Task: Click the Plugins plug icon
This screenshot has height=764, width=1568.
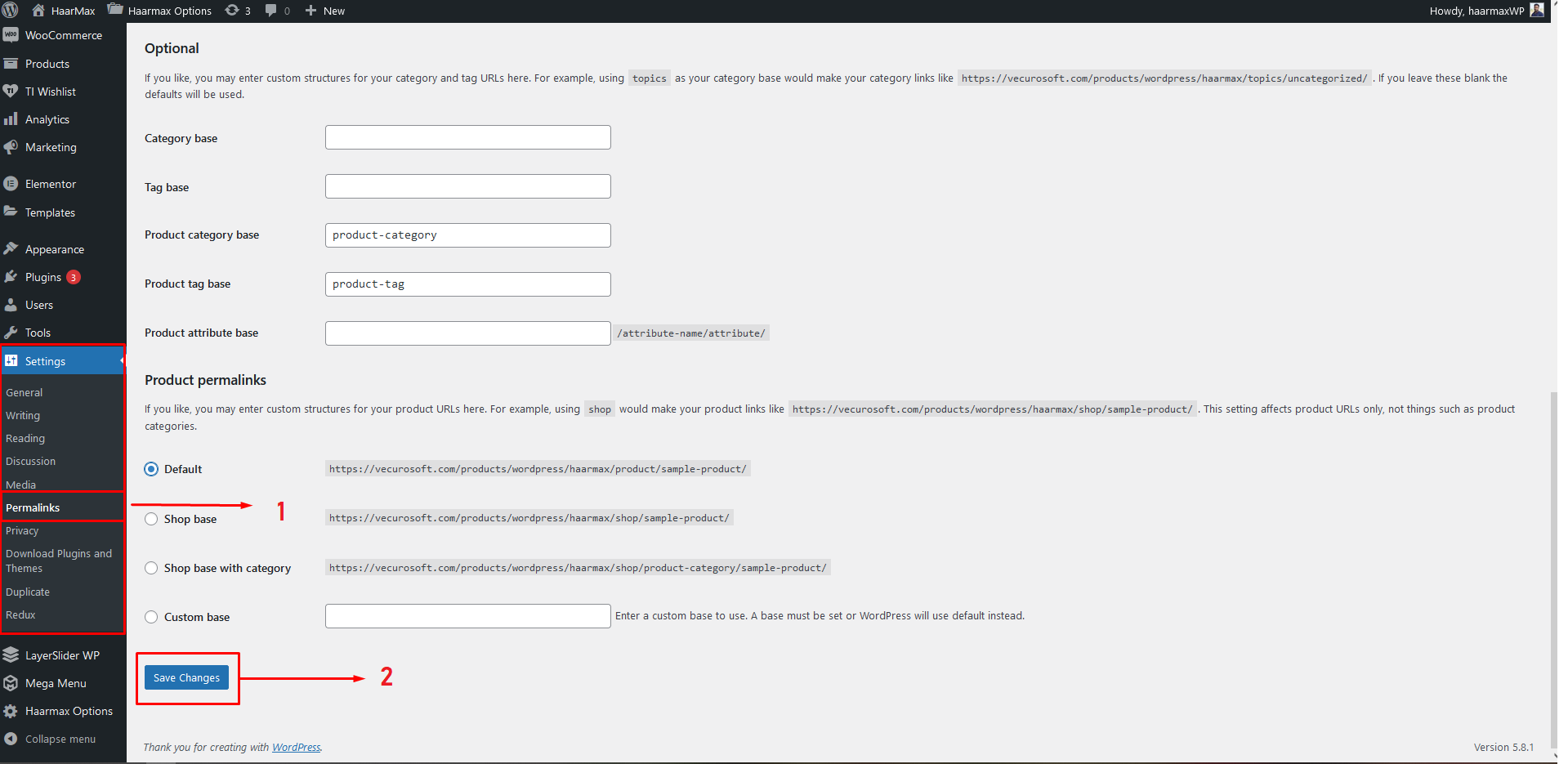Action: tap(11, 277)
